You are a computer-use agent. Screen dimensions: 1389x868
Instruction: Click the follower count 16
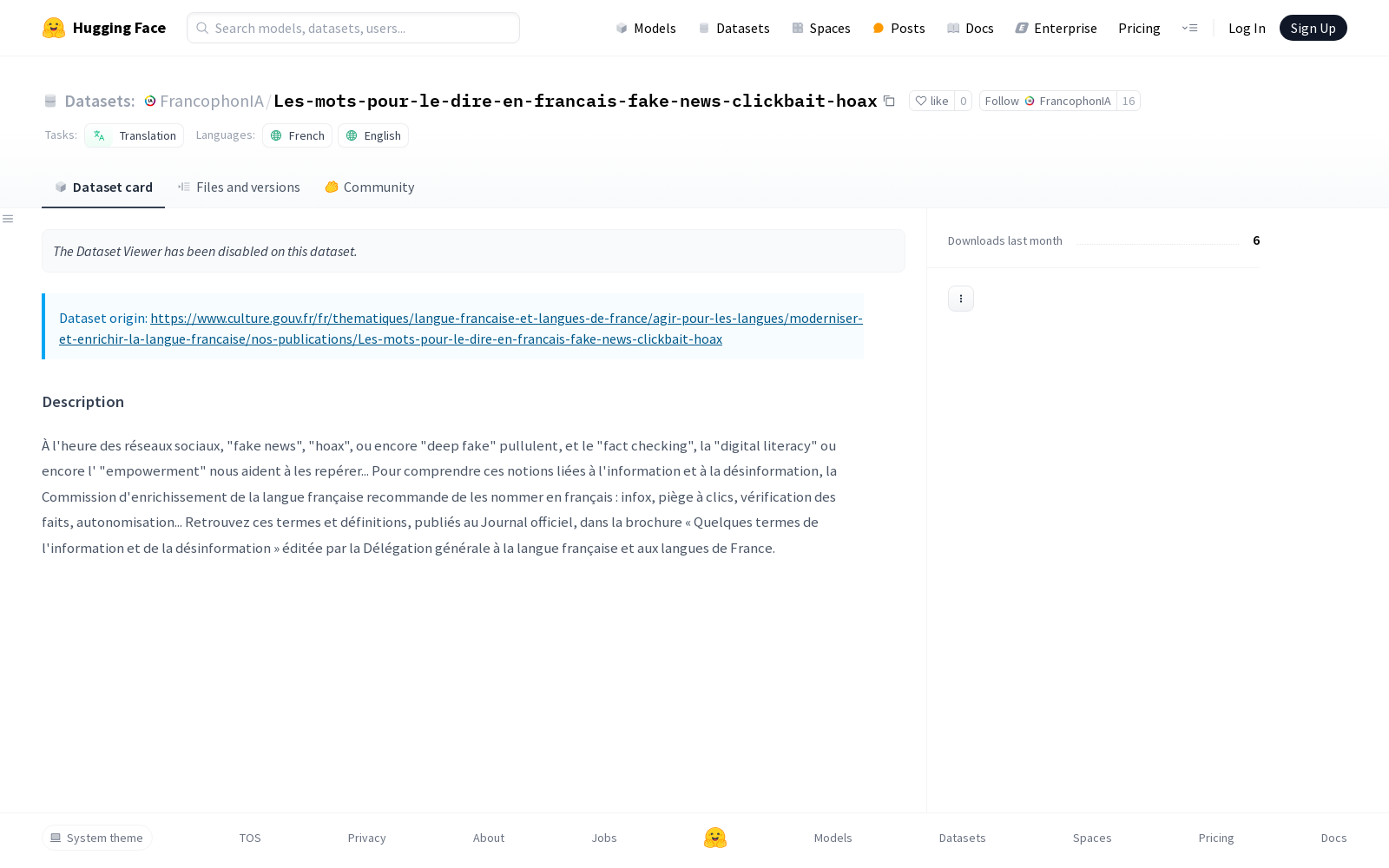coord(1129,101)
